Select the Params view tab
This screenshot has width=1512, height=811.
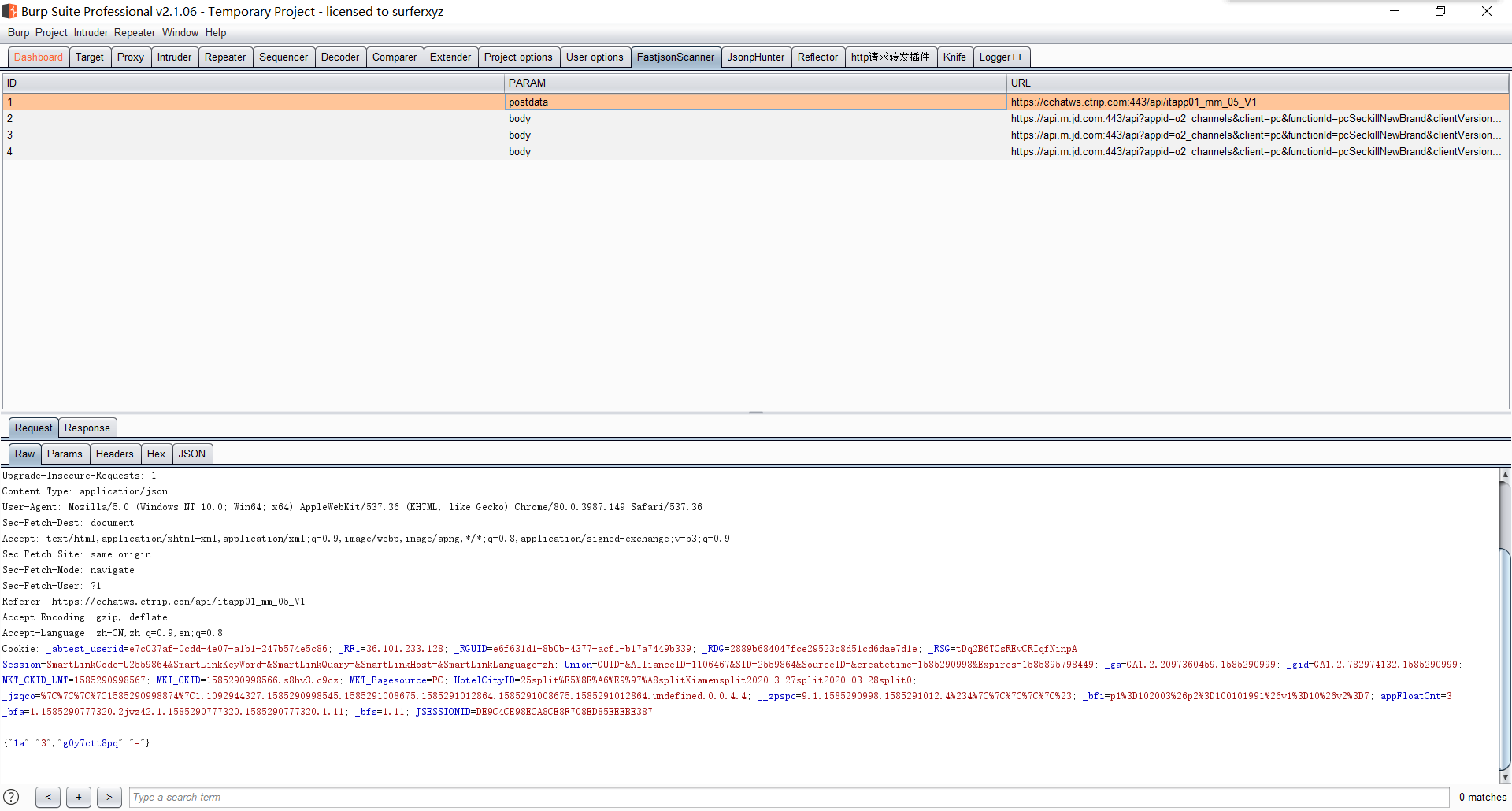pyautogui.click(x=65, y=454)
